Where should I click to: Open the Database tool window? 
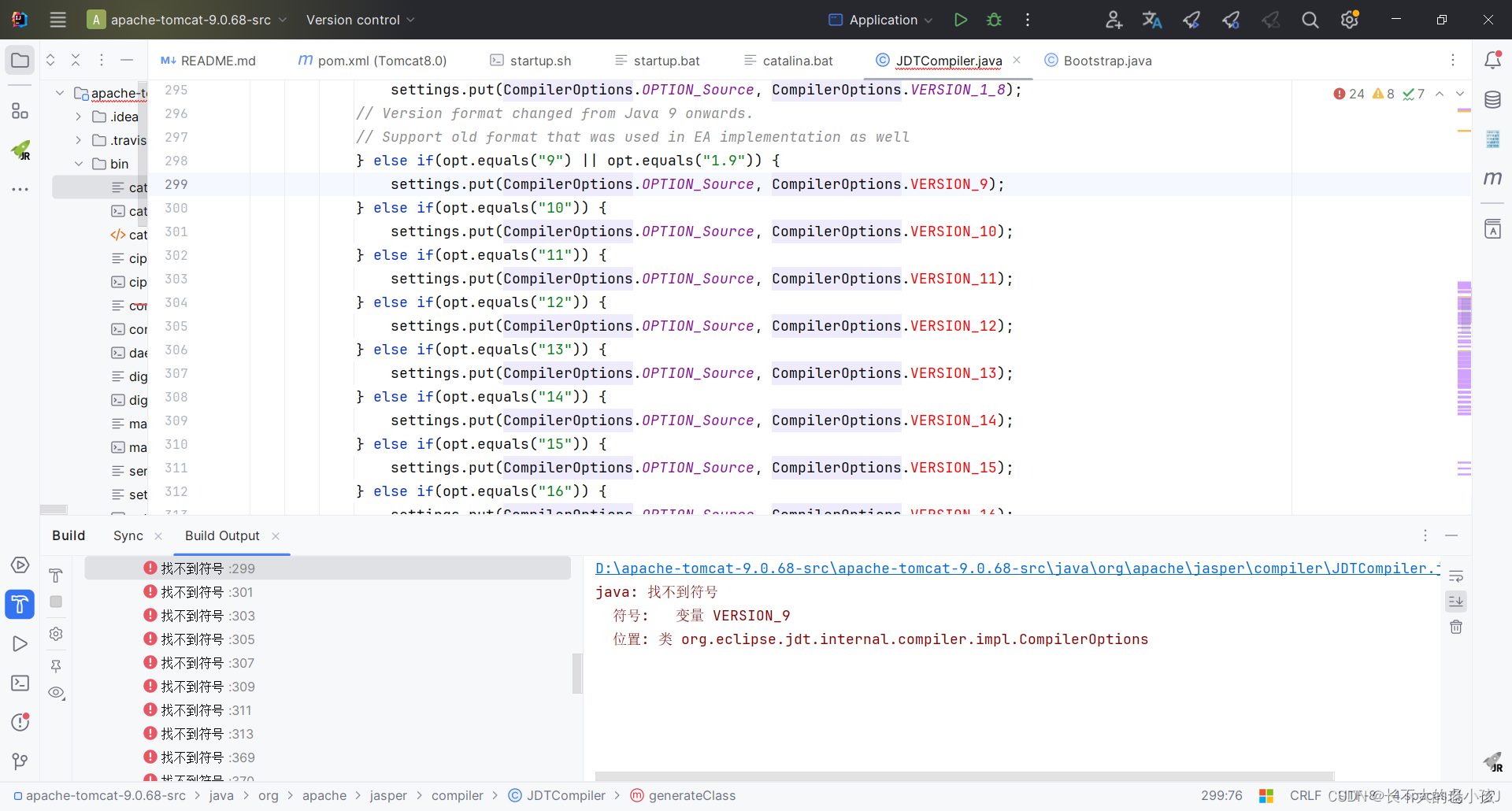coord(1492,100)
